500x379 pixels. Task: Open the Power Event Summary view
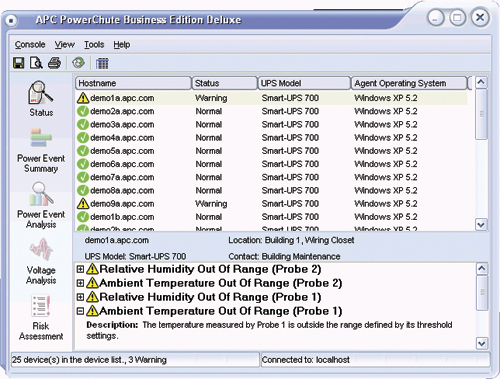(x=41, y=151)
